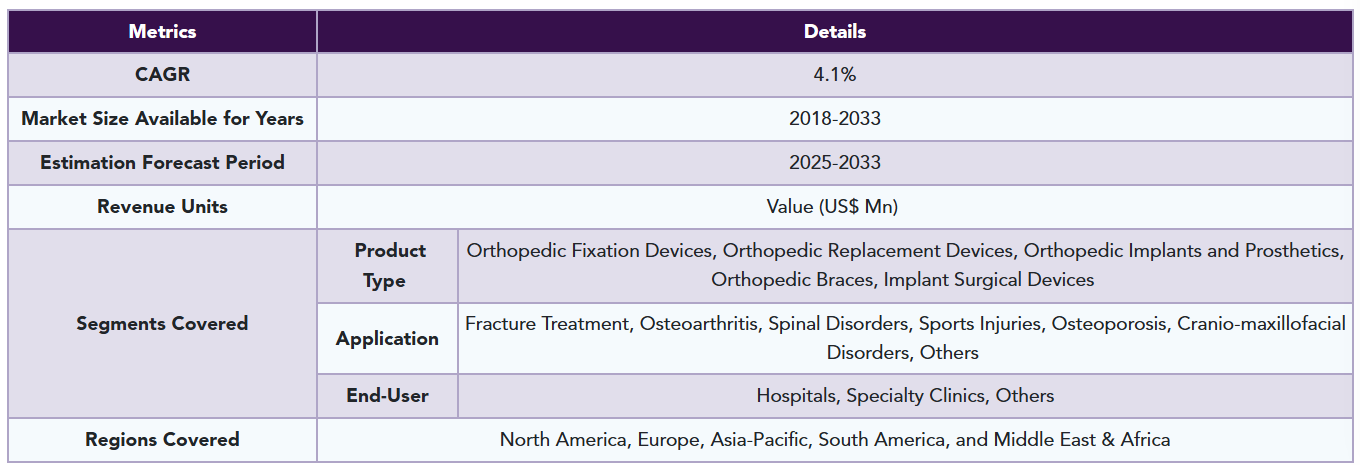This screenshot has height=465, width=1360.
Task: Click the CAGR row label
Action: (162, 75)
